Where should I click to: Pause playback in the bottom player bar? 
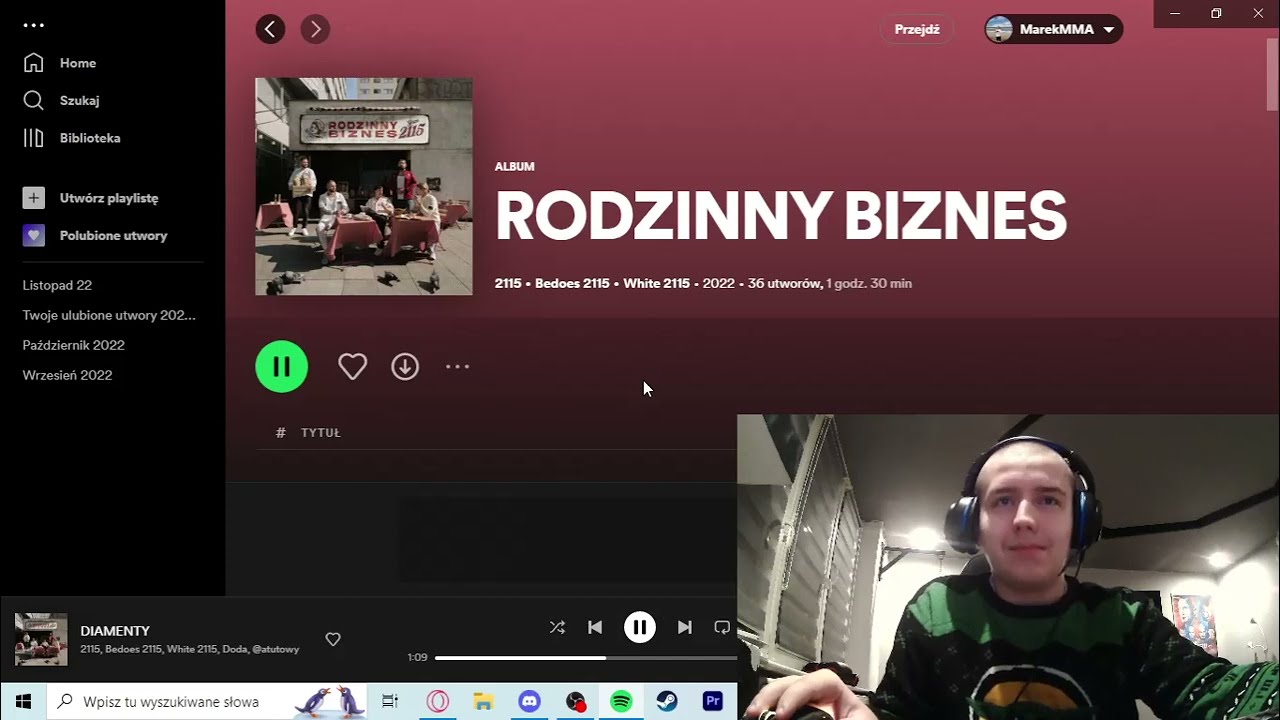pos(640,627)
